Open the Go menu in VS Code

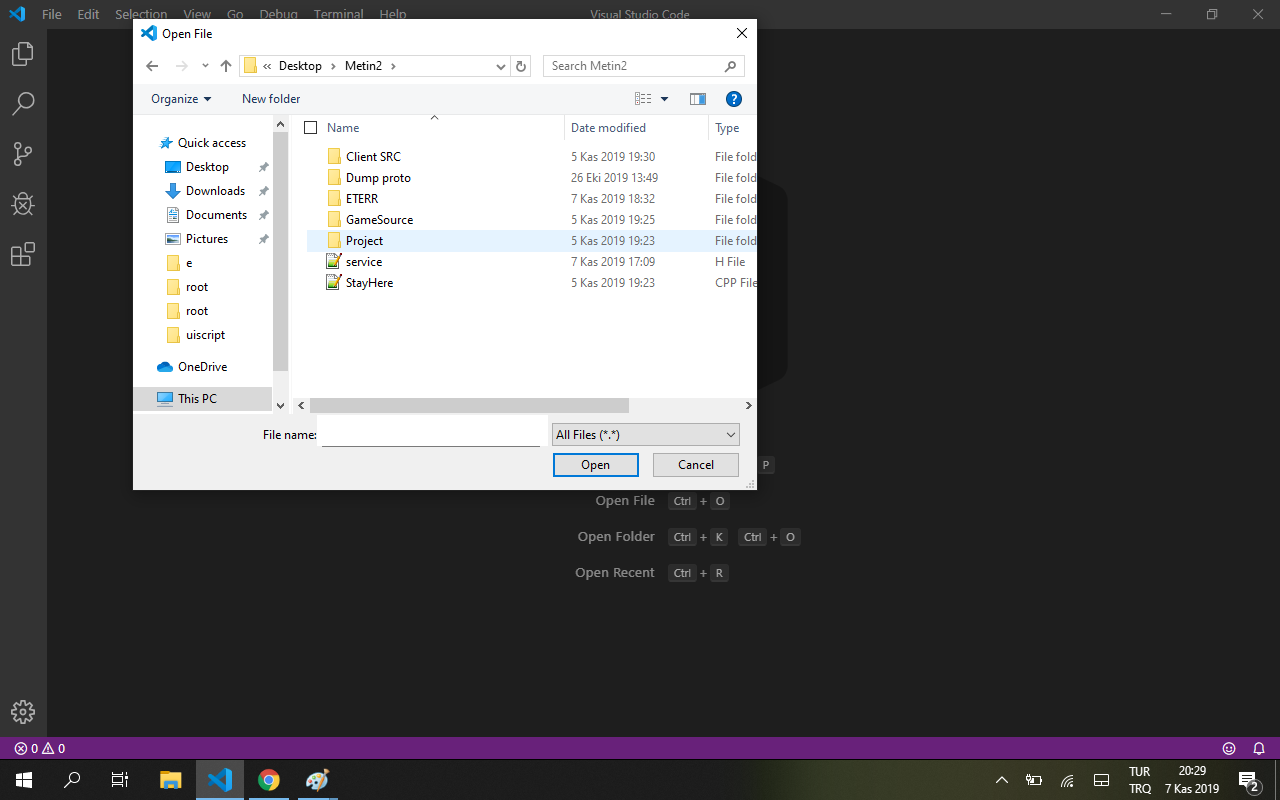click(235, 15)
